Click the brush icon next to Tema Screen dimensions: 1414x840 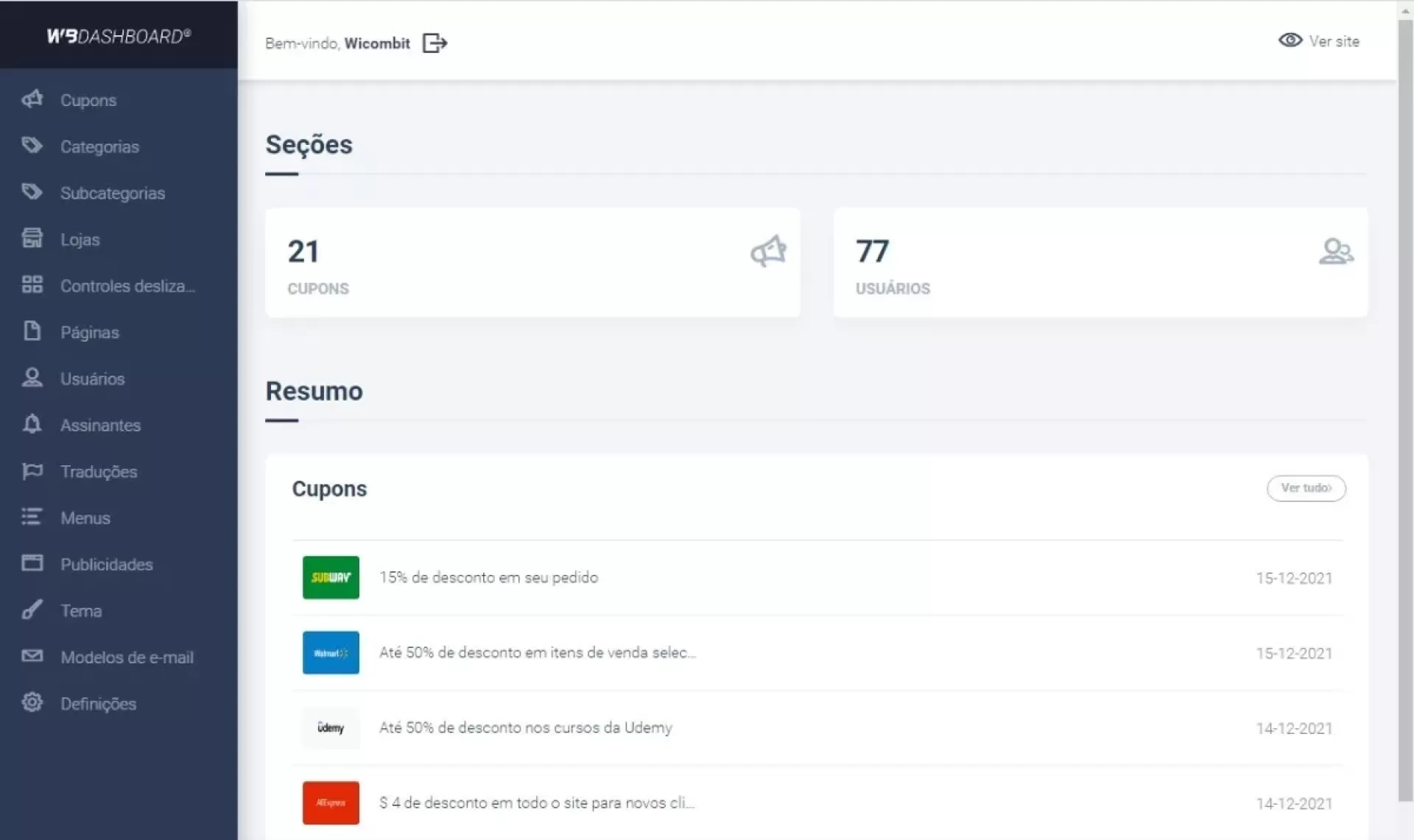pyautogui.click(x=32, y=610)
